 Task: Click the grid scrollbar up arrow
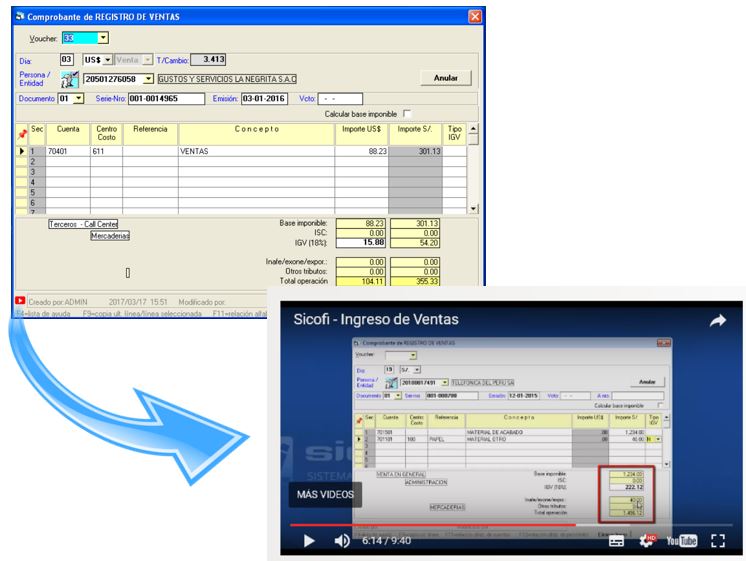point(473,128)
